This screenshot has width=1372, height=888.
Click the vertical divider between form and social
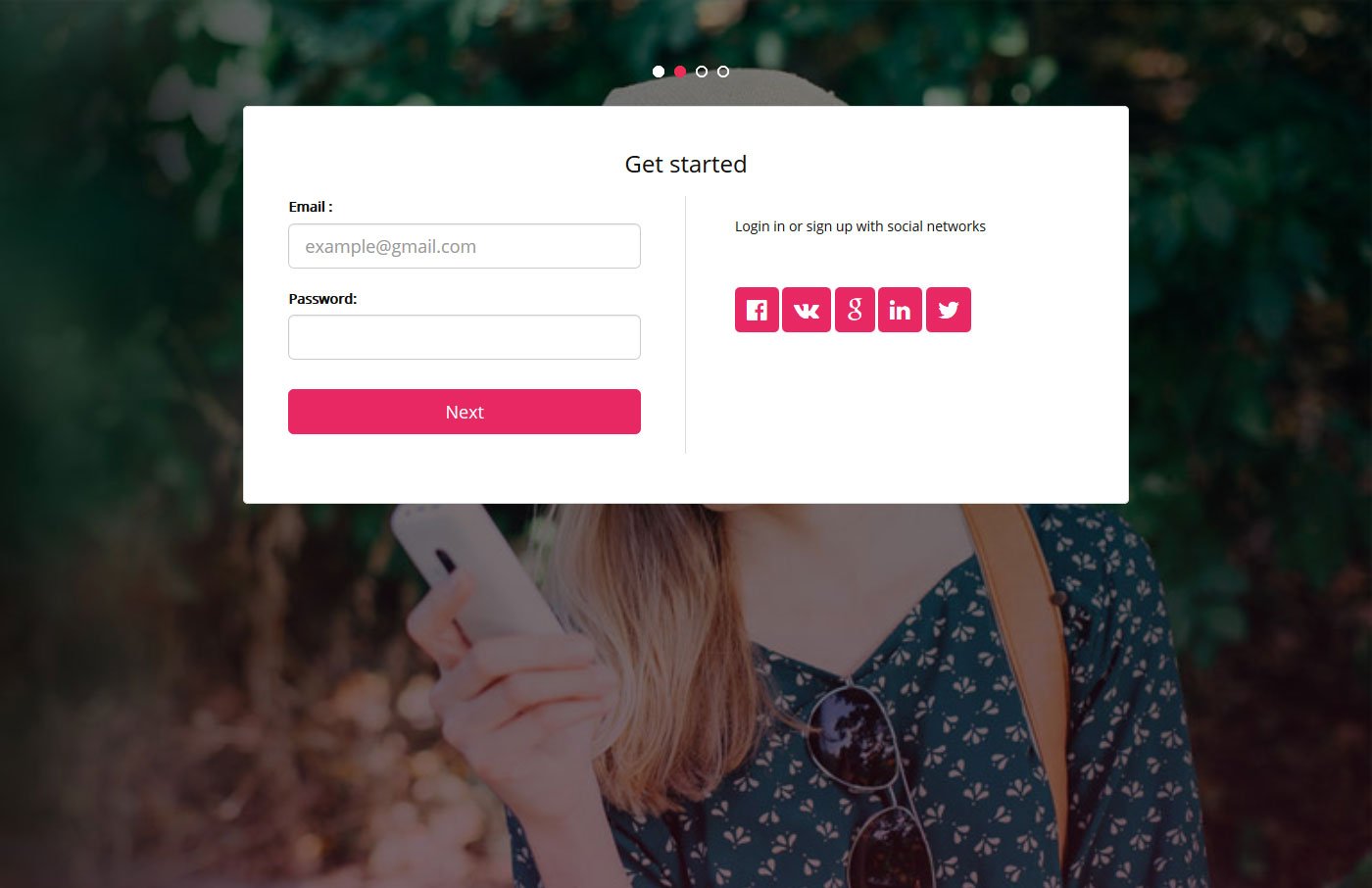tap(686, 324)
